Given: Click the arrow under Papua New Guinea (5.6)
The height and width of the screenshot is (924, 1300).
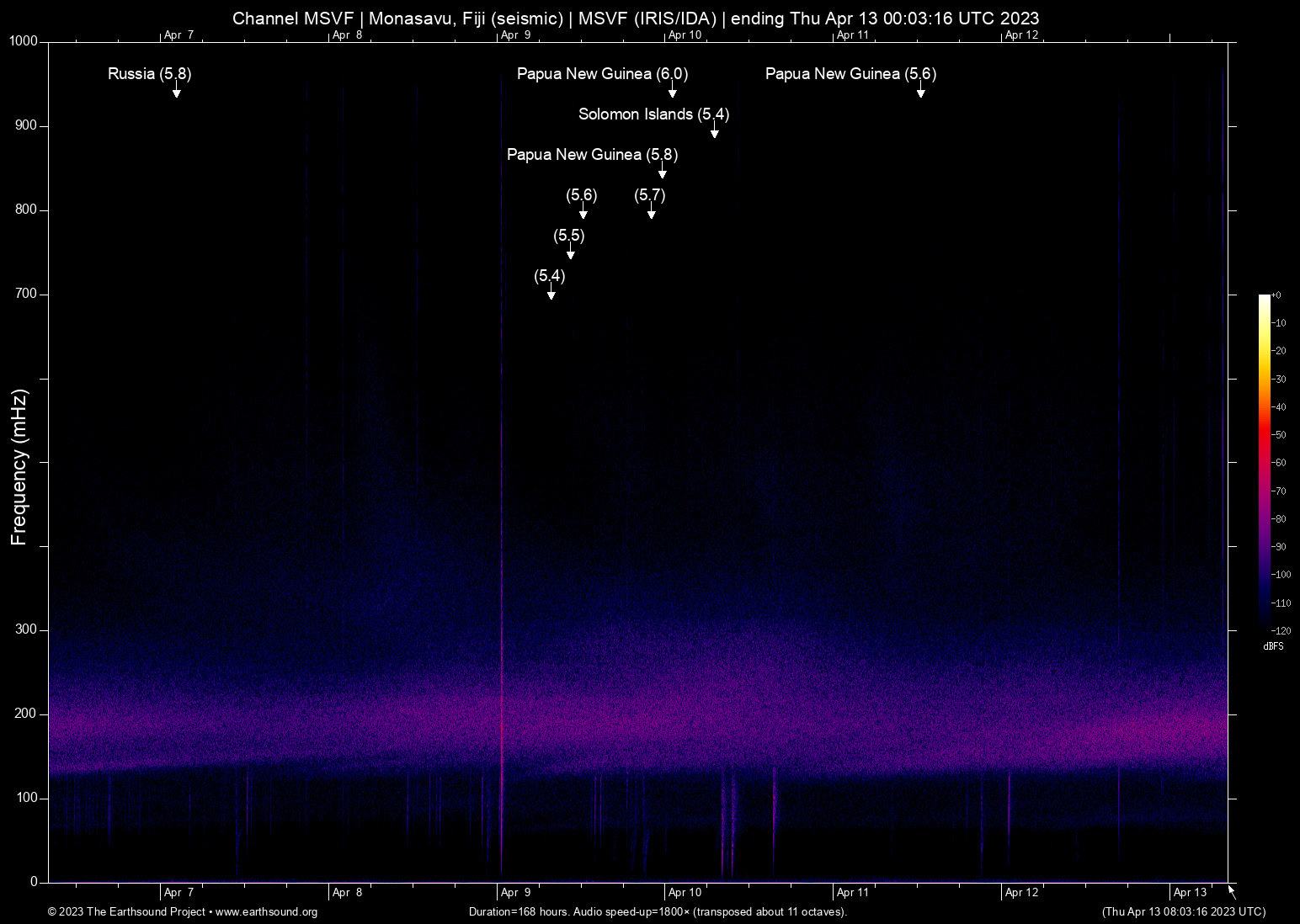Looking at the screenshot, I should [921, 93].
